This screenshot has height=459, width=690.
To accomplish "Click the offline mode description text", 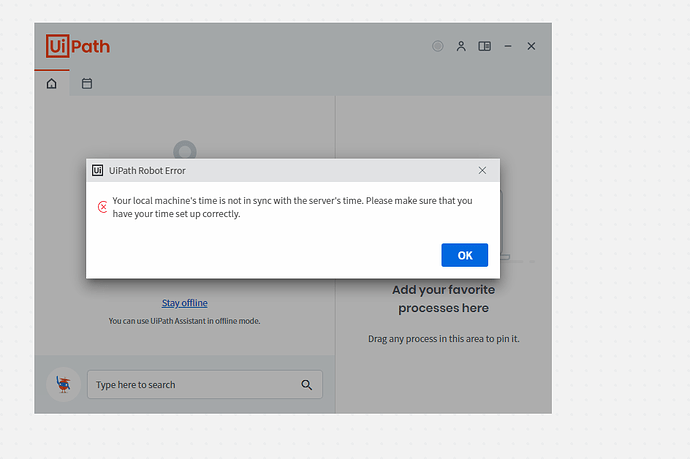I will click(x=185, y=321).
